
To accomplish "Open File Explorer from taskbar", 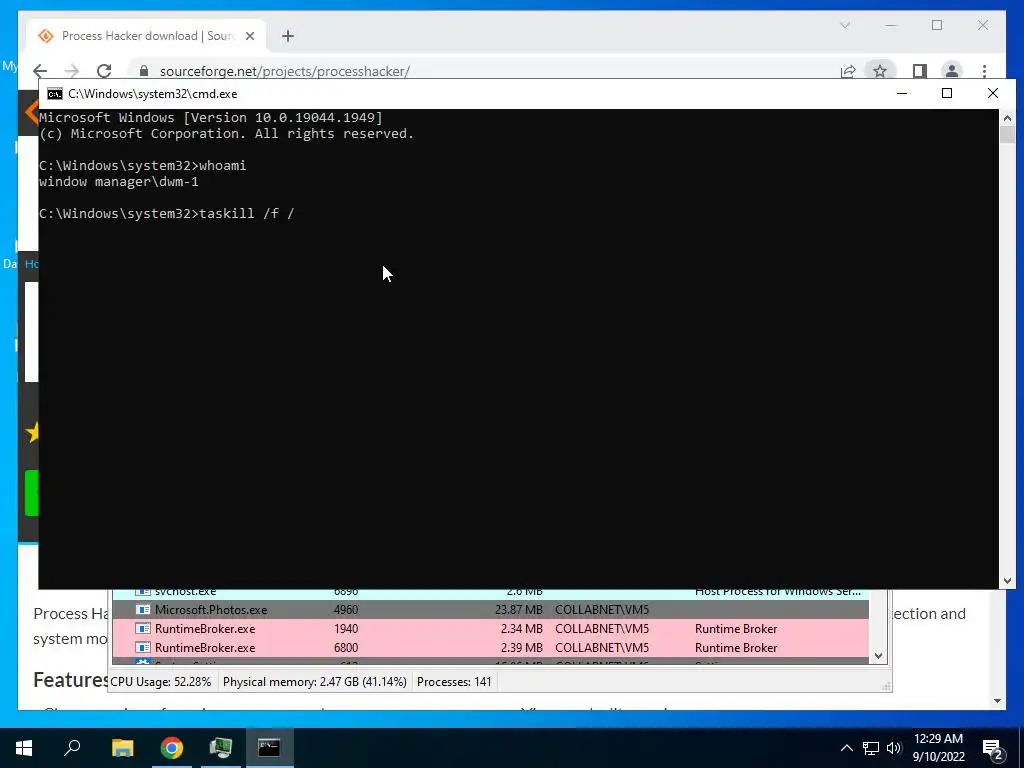I will tap(122, 748).
